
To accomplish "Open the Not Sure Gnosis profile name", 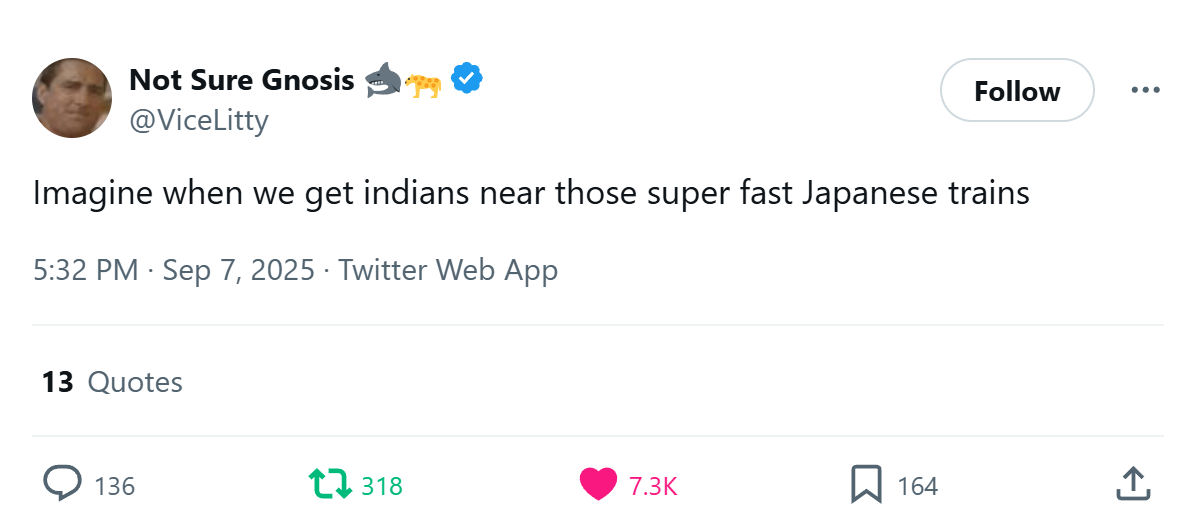I will click(x=242, y=79).
